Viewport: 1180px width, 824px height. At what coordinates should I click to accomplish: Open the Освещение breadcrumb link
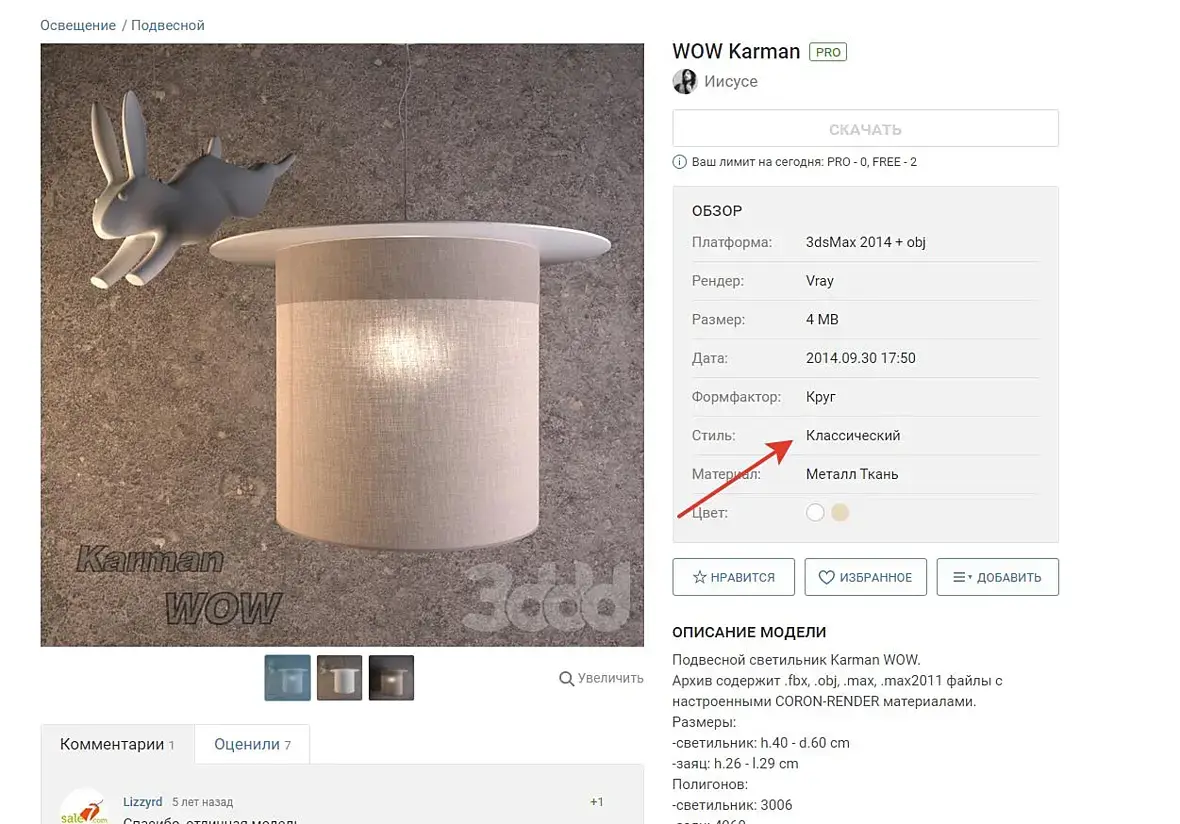coord(78,25)
